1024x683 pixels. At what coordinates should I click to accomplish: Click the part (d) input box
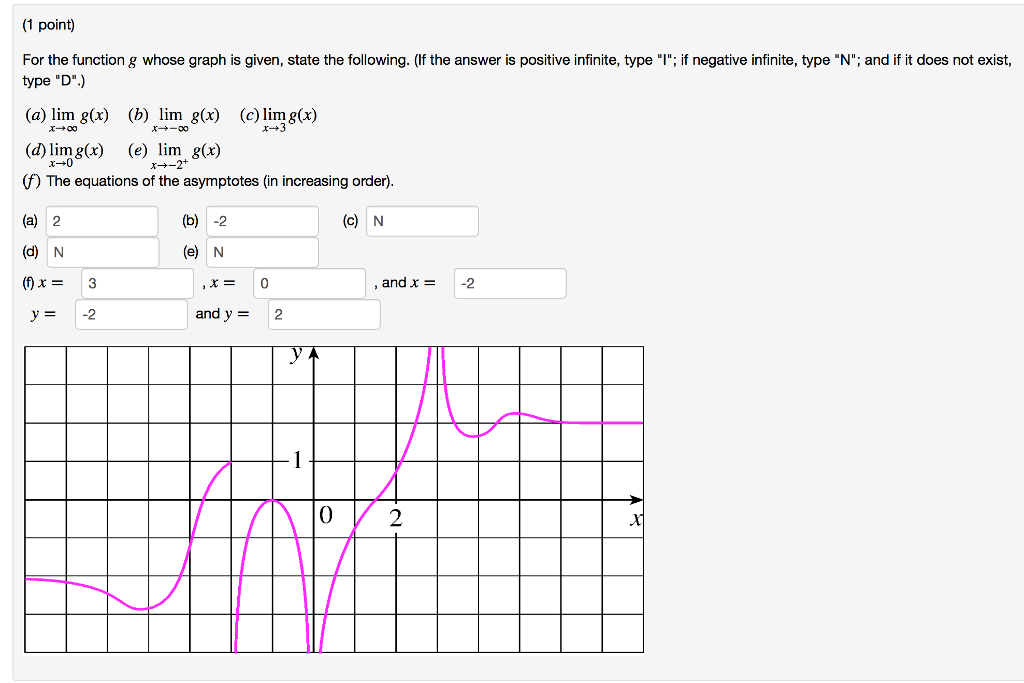103,252
